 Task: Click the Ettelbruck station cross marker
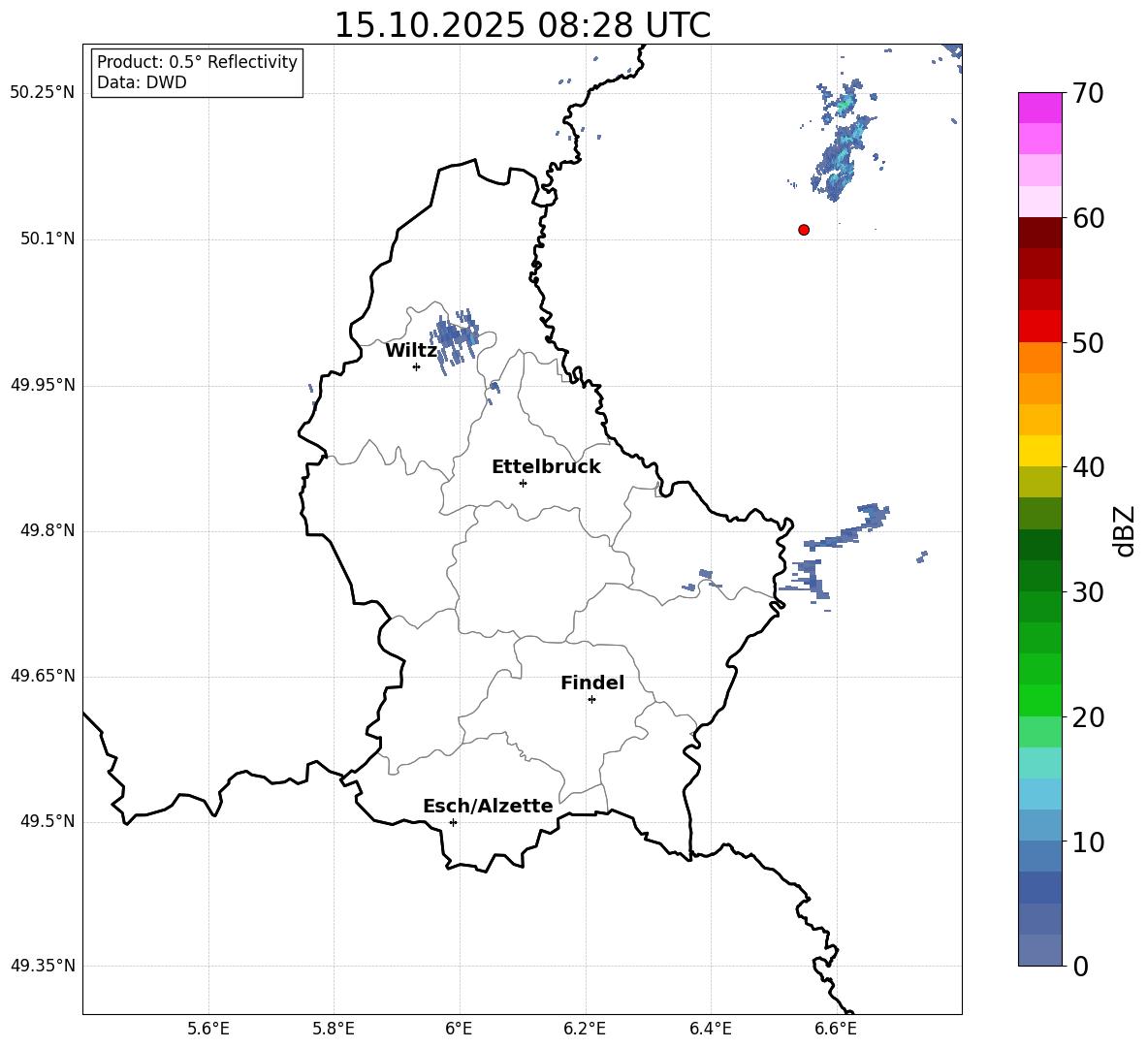point(523,483)
